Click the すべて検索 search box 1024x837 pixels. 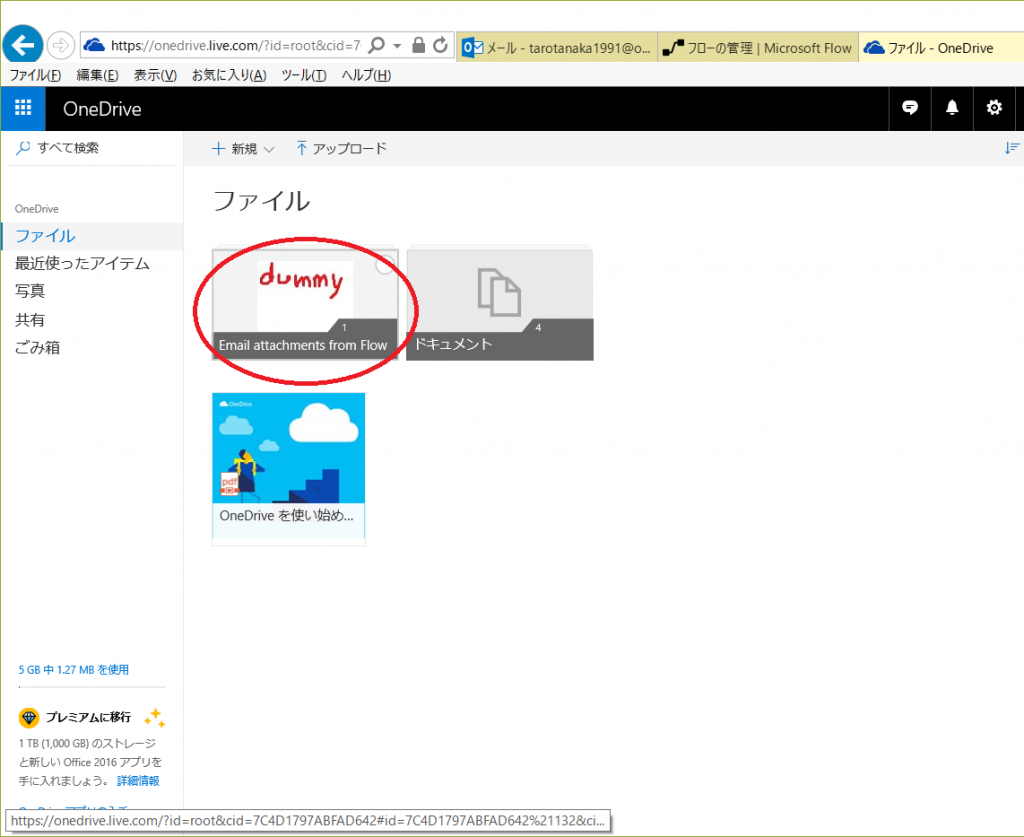[92, 148]
